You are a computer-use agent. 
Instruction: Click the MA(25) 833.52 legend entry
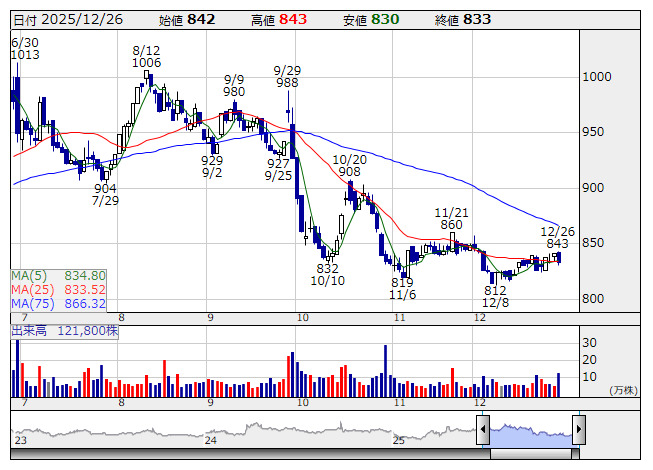click(x=58, y=290)
